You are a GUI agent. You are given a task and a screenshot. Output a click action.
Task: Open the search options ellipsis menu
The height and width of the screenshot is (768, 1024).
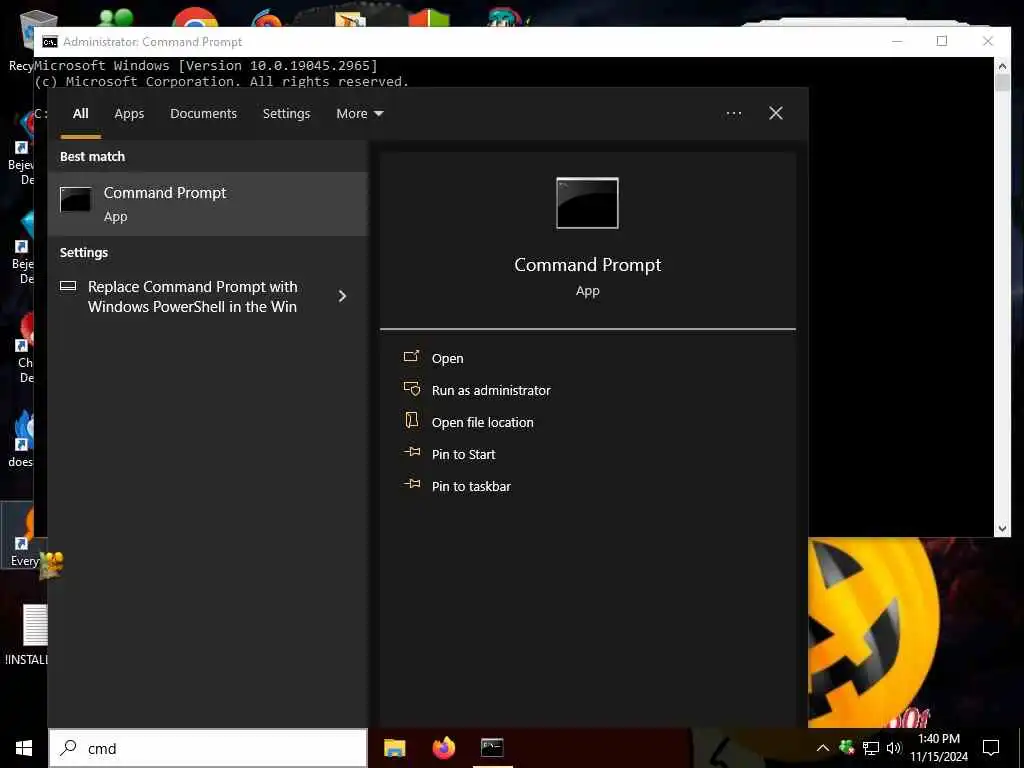click(x=733, y=114)
